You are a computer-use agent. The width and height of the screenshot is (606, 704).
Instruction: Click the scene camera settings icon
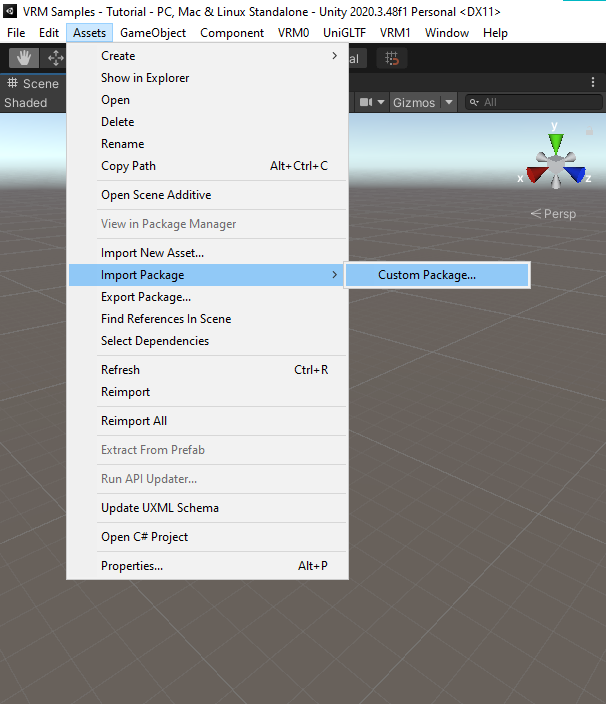366,102
